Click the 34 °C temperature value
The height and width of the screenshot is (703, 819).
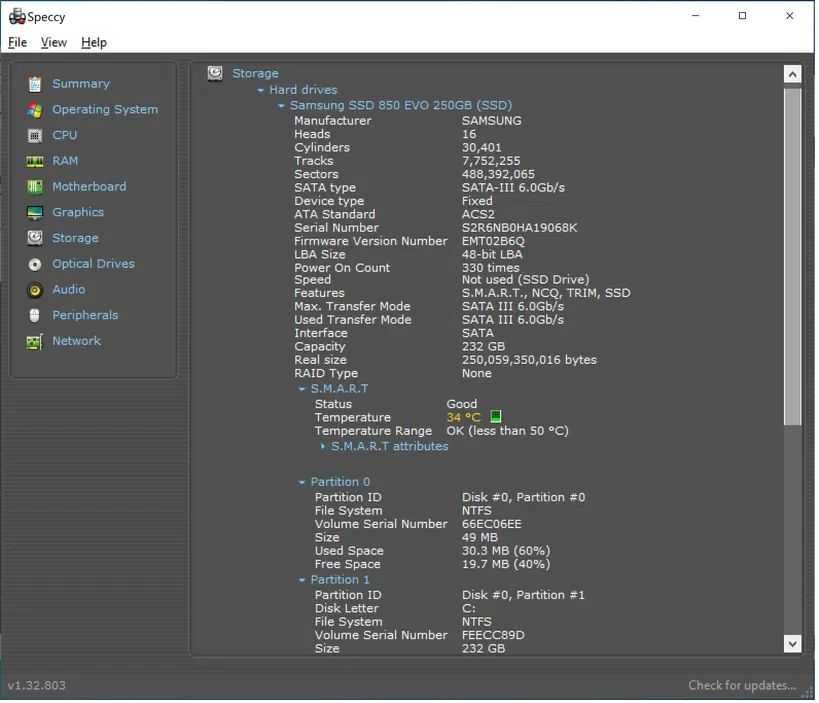click(463, 417)
